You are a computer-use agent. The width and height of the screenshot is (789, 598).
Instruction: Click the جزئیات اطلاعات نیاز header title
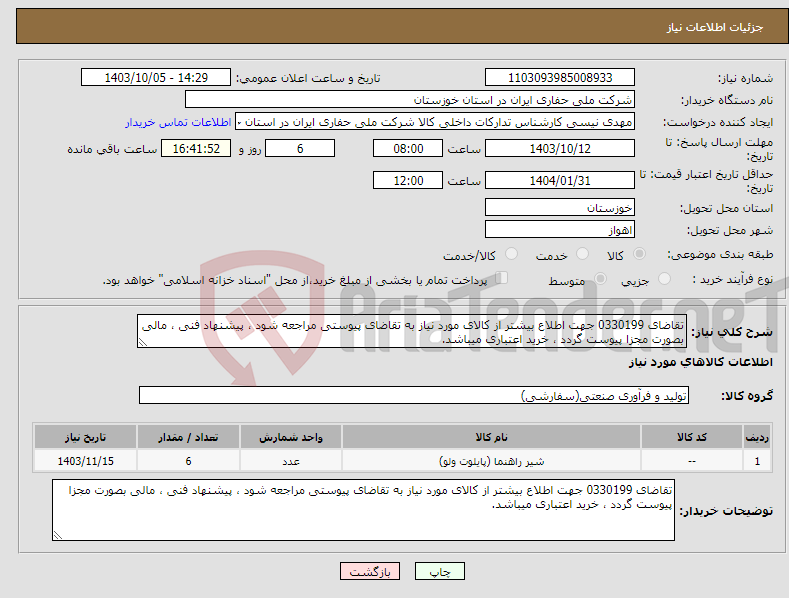click(x=715, y=27)
